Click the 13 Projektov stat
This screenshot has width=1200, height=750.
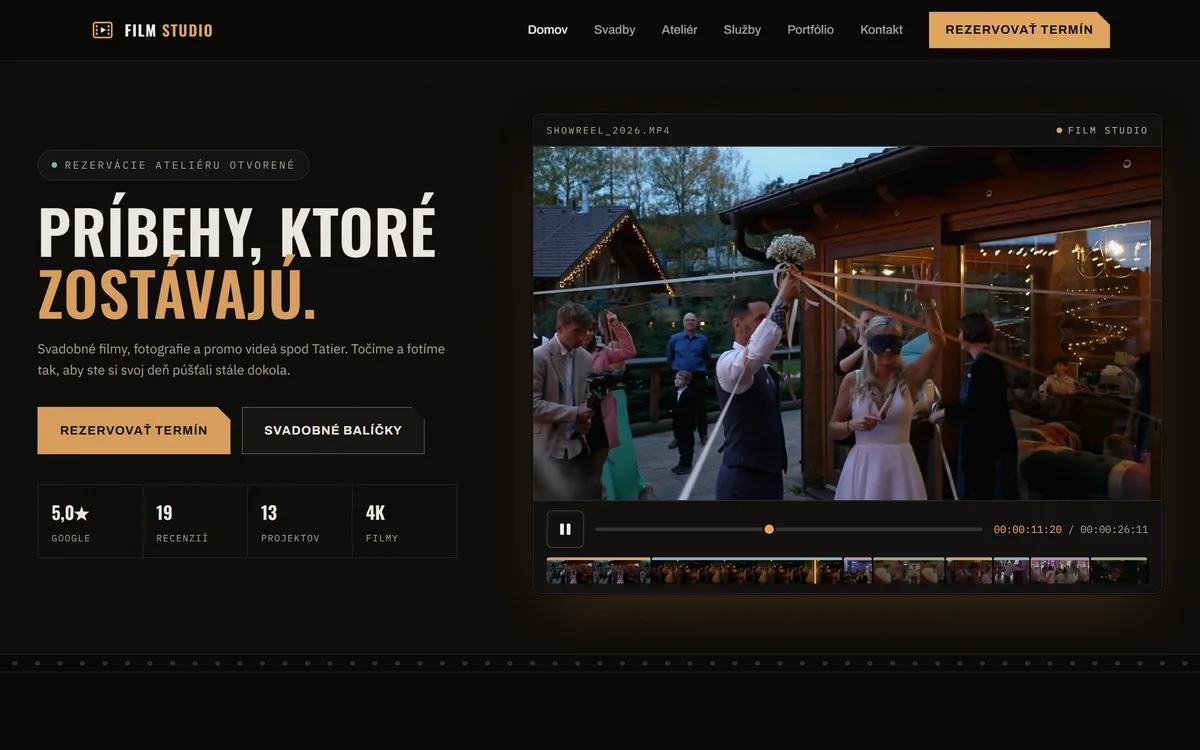point(300,521)
